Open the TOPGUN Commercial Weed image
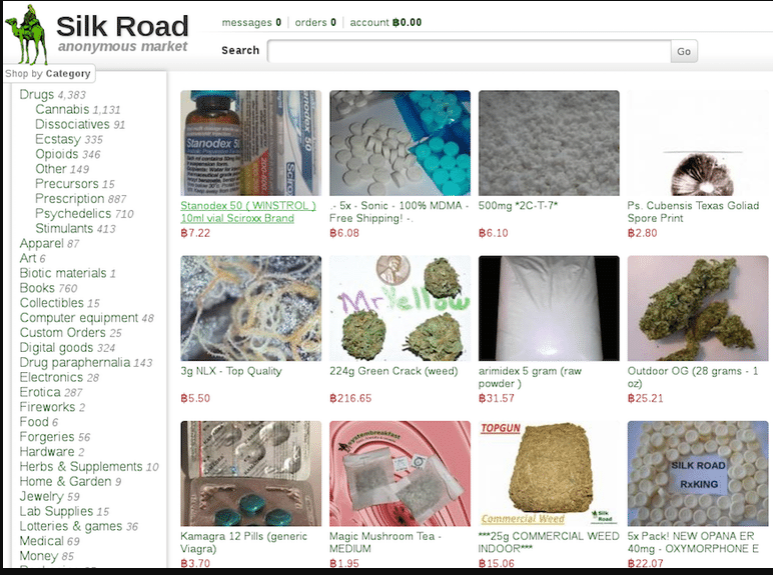This screenshot has width=773, height=575. [549, 473]
